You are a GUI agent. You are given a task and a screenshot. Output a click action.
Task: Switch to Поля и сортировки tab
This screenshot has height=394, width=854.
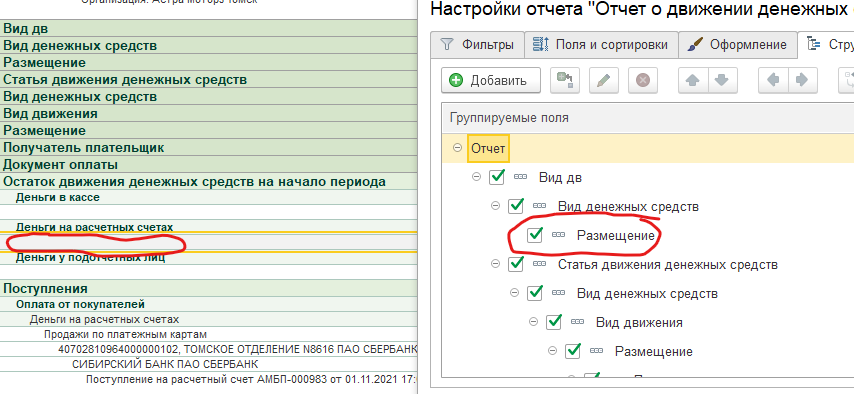(x=602, y=45)
